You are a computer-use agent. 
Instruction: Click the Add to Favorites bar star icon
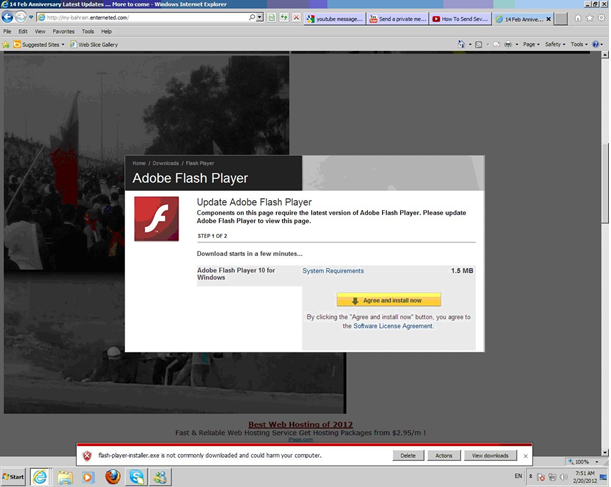pos(6,45)
